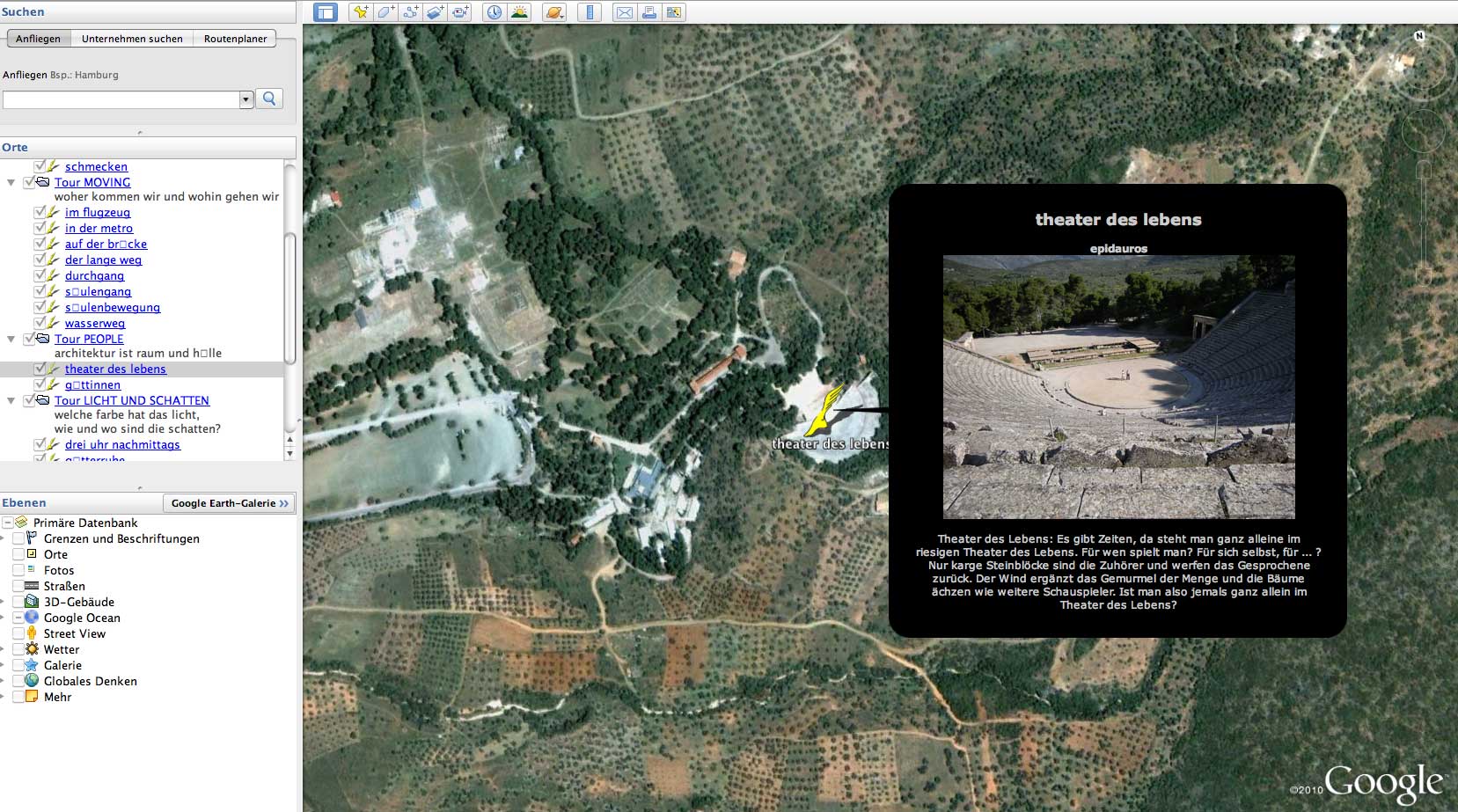
Task: Click the Ebenen panel header
Action: [81, 503]
